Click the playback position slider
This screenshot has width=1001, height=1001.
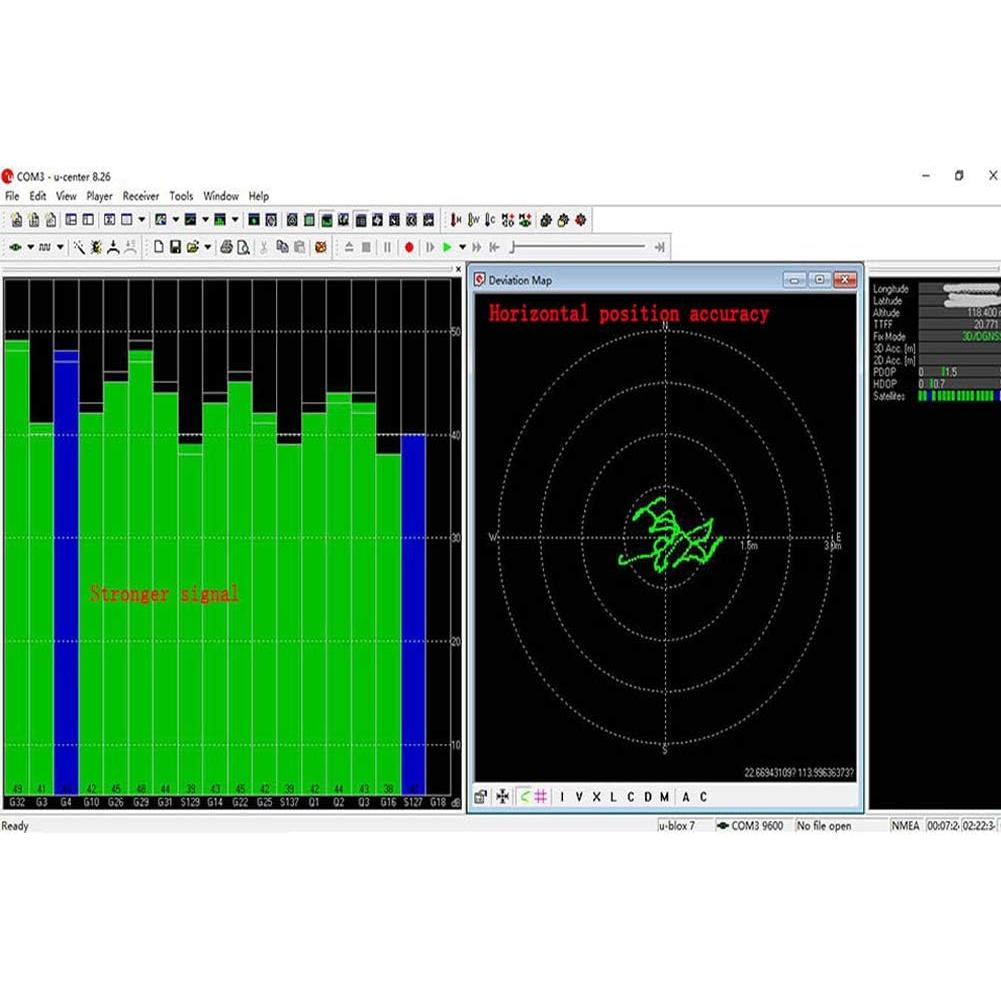(580, 247)
